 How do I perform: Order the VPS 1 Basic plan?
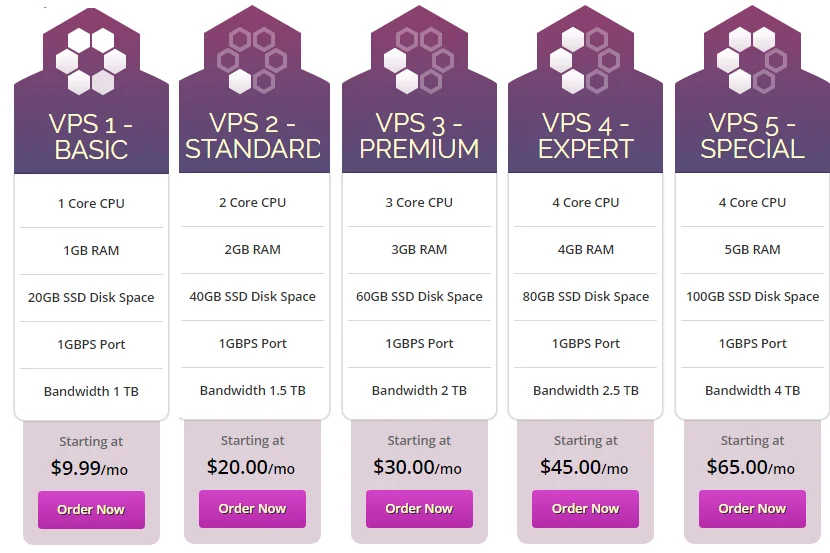point(91,510)
